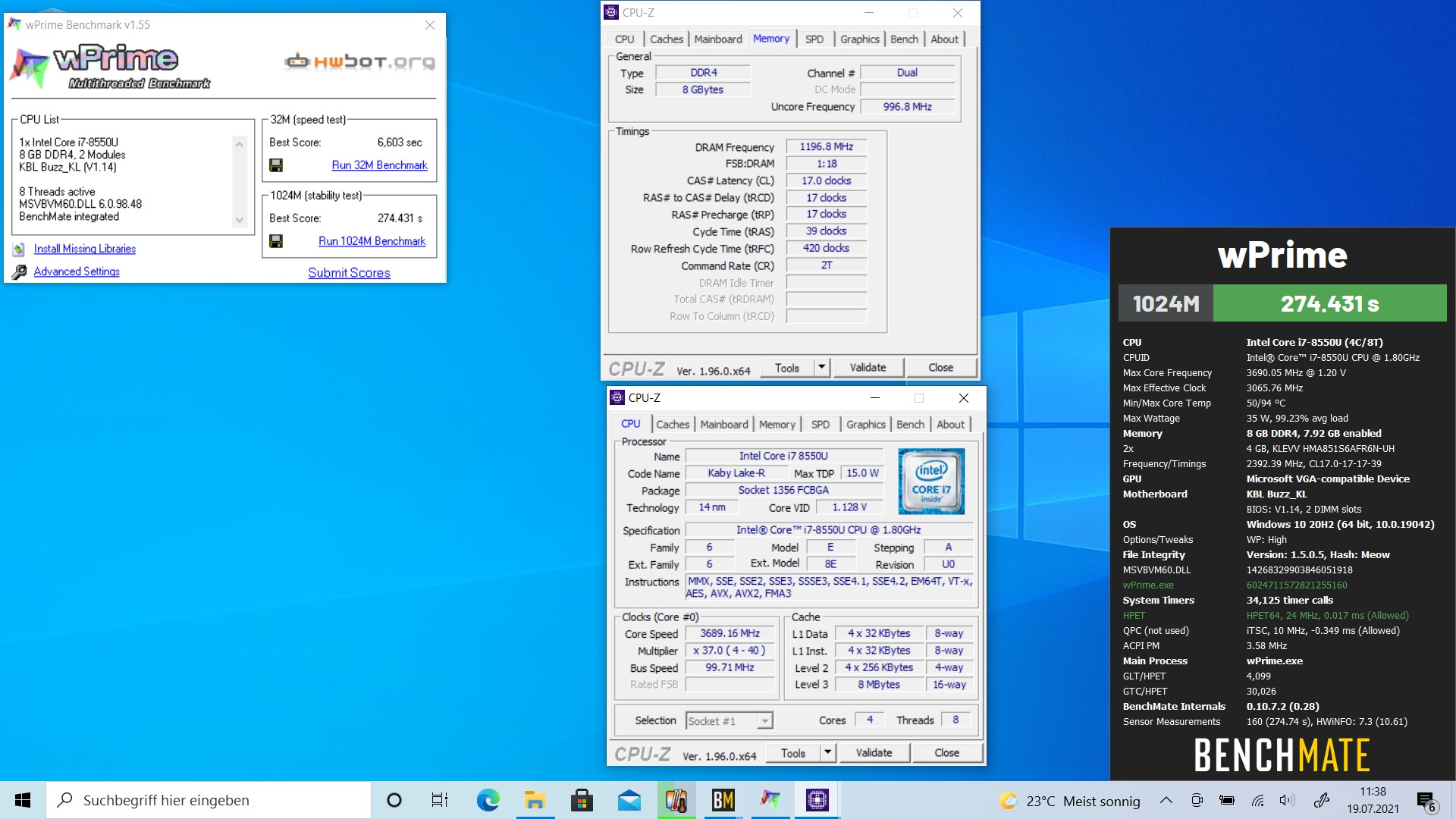Click Tools button in upper CPU-Z window
Image resolution: width=1456 pixels, height=819 pixels.
(787, 368)
